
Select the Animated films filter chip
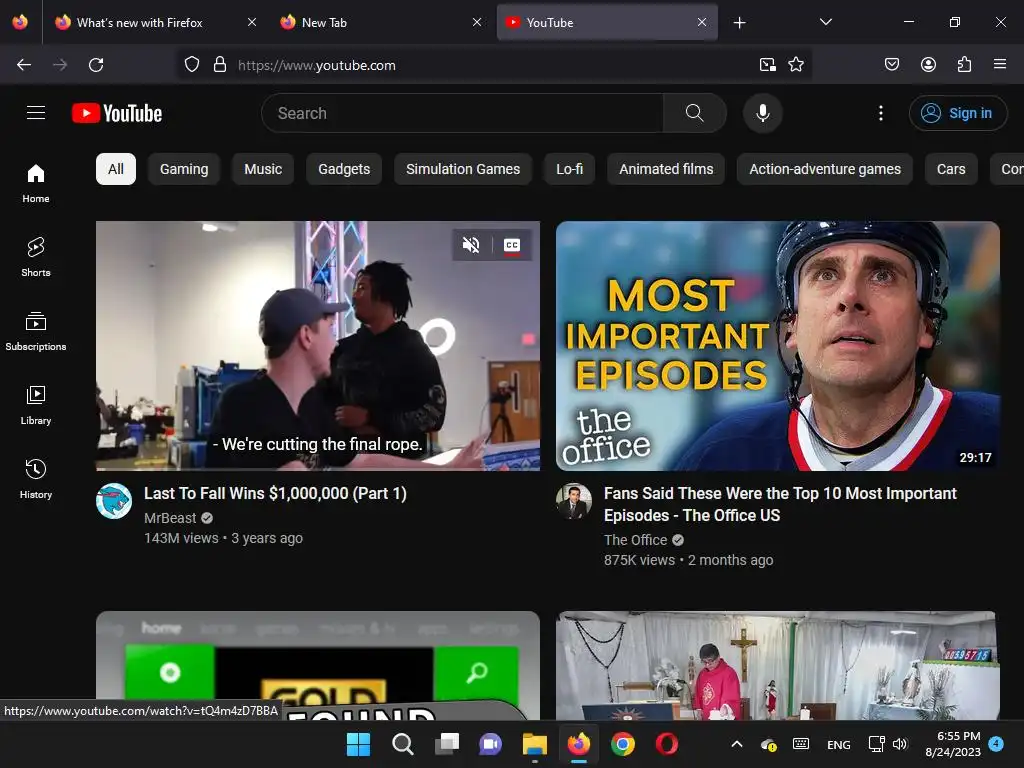[666, 169]
